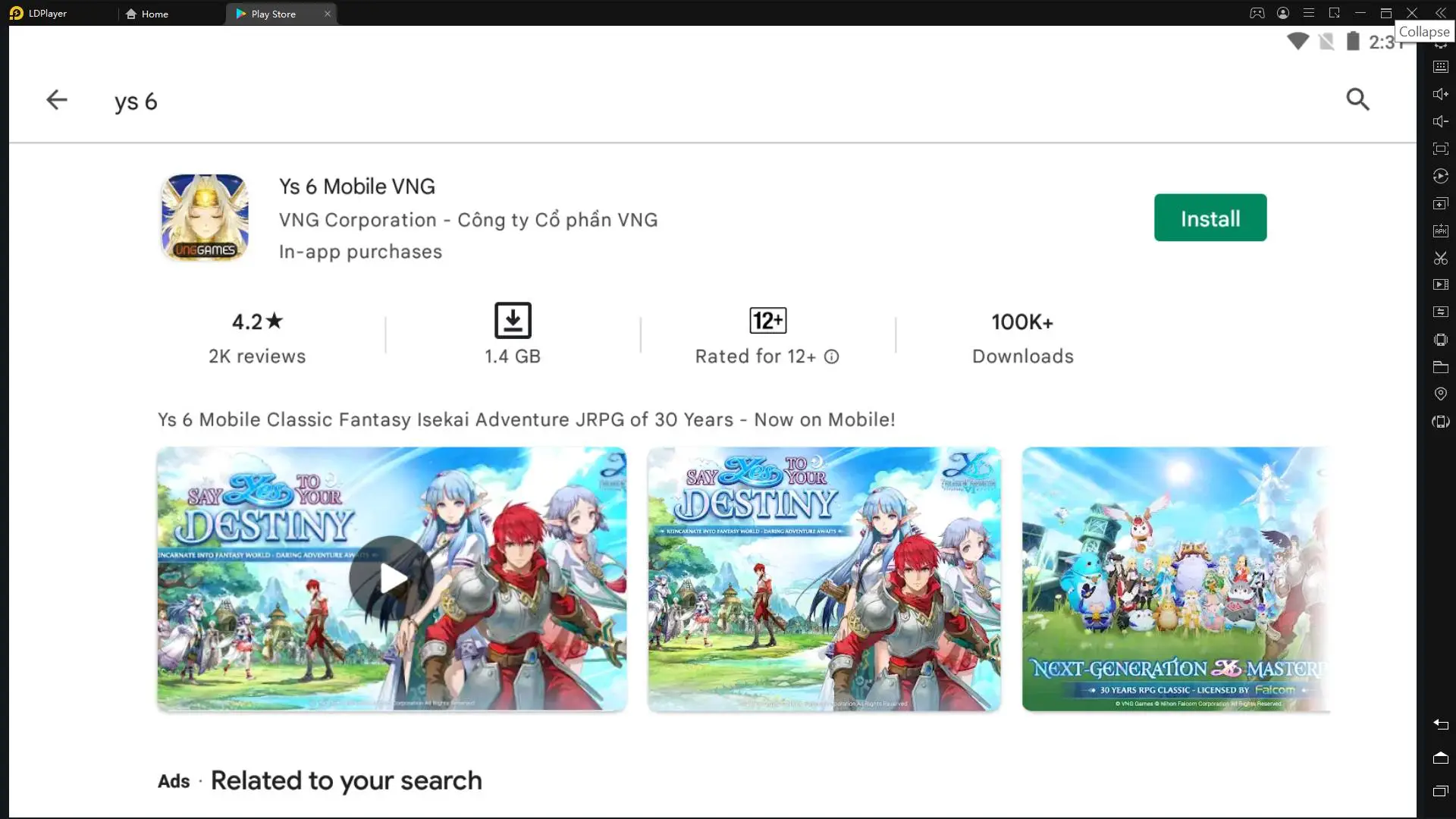Trigger the shake device icon
The width and height of the screenshot is (1456, 819).
[1441, 340]
